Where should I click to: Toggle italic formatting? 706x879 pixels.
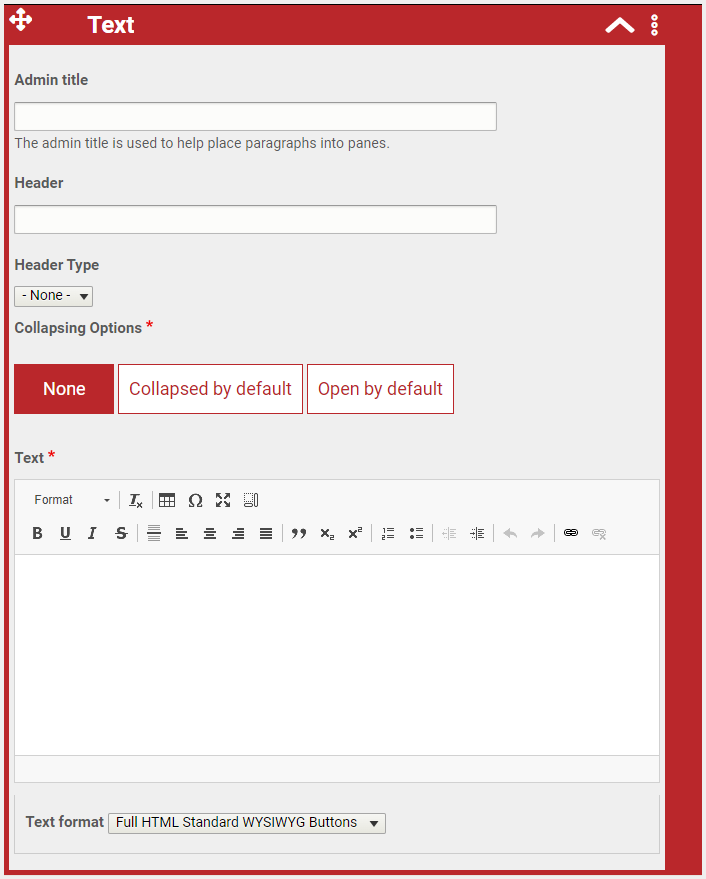tap(93, 533)
